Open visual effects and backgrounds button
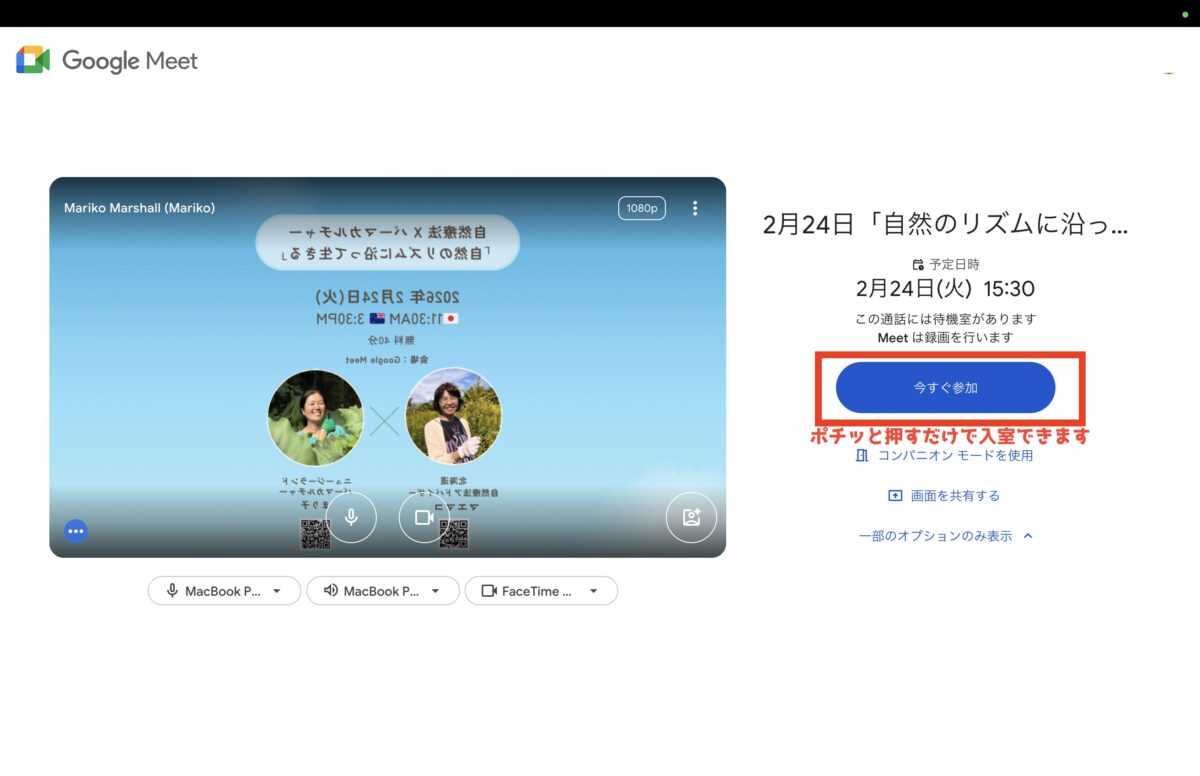This screenshot has width=1200, height=776. coord(691,517)
